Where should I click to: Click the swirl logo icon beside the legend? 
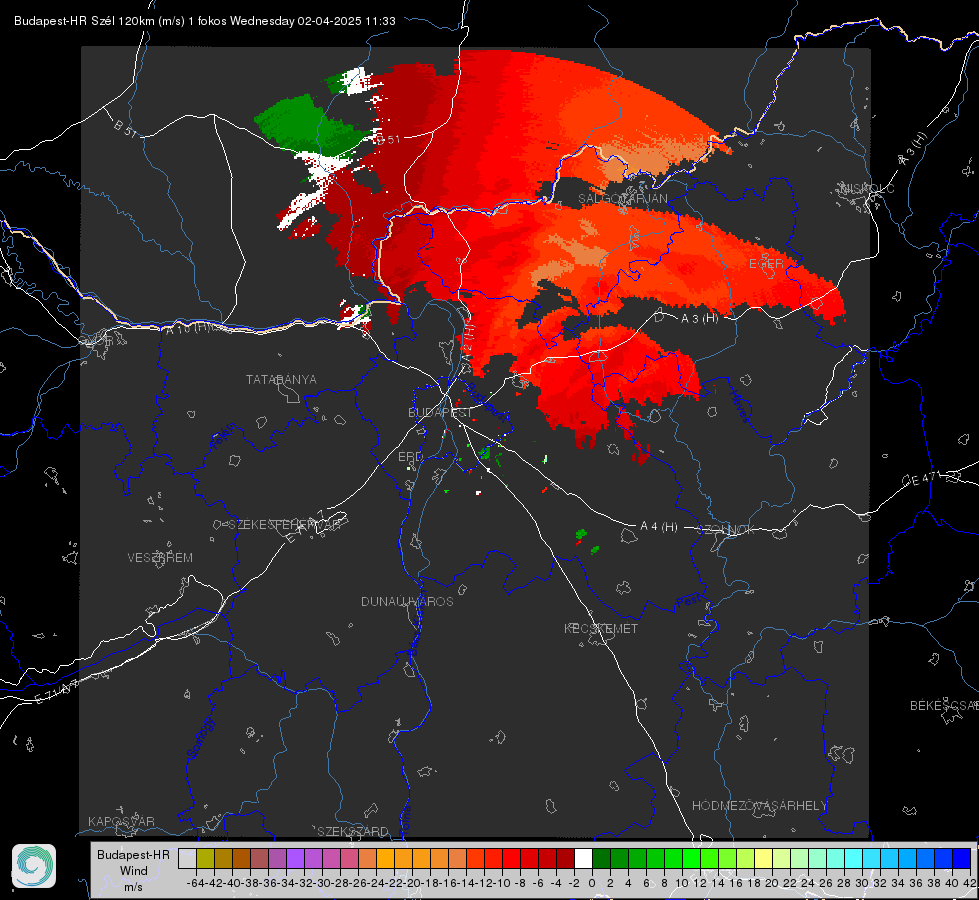pyautogui.click(x=34, y=866)
